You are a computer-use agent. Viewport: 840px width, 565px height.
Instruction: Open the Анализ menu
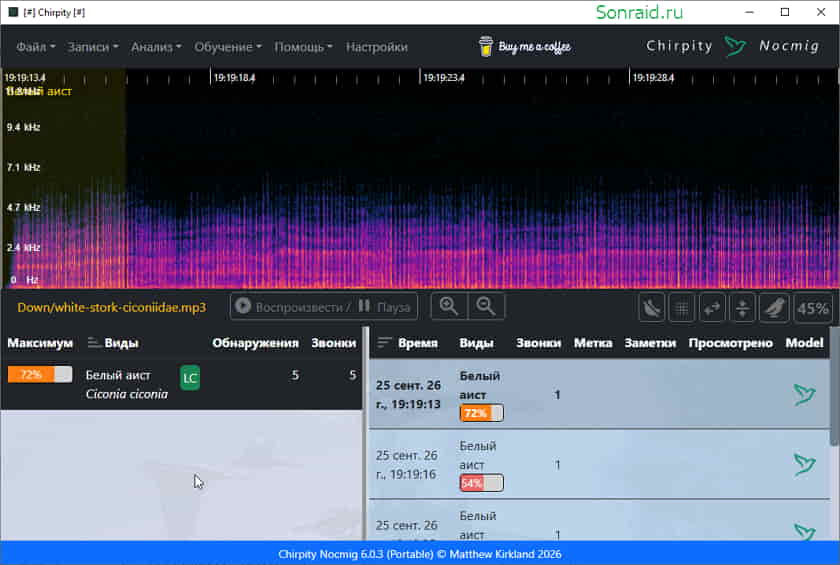coord(156,47)
